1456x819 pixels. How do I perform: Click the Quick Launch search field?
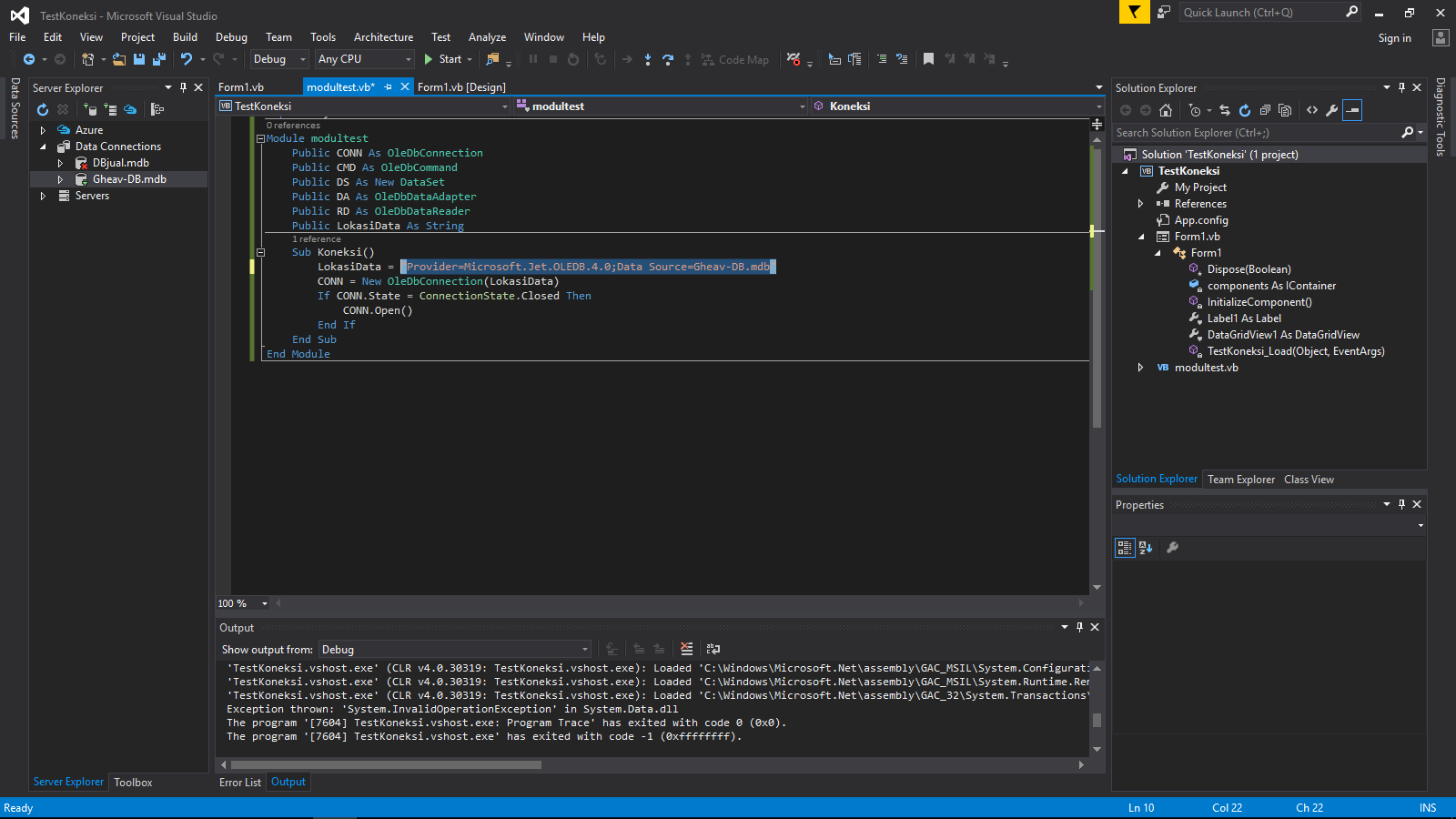(1260, 13)
